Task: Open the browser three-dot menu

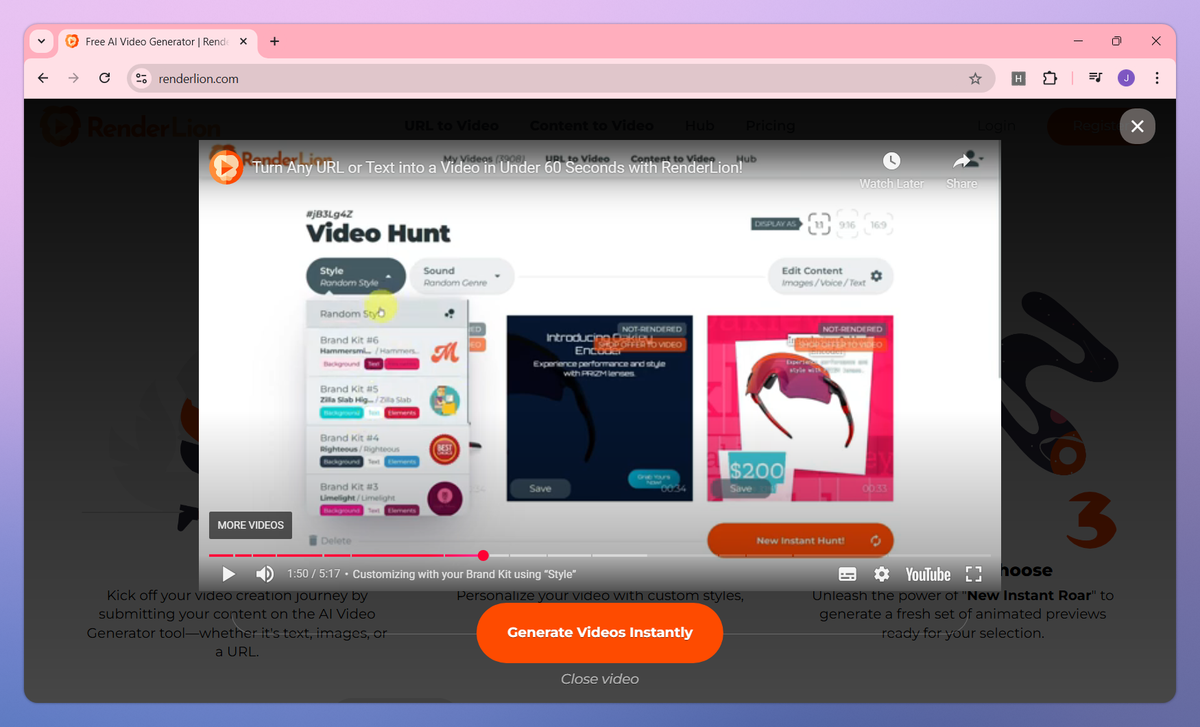Action: [x=1157, y=78]
